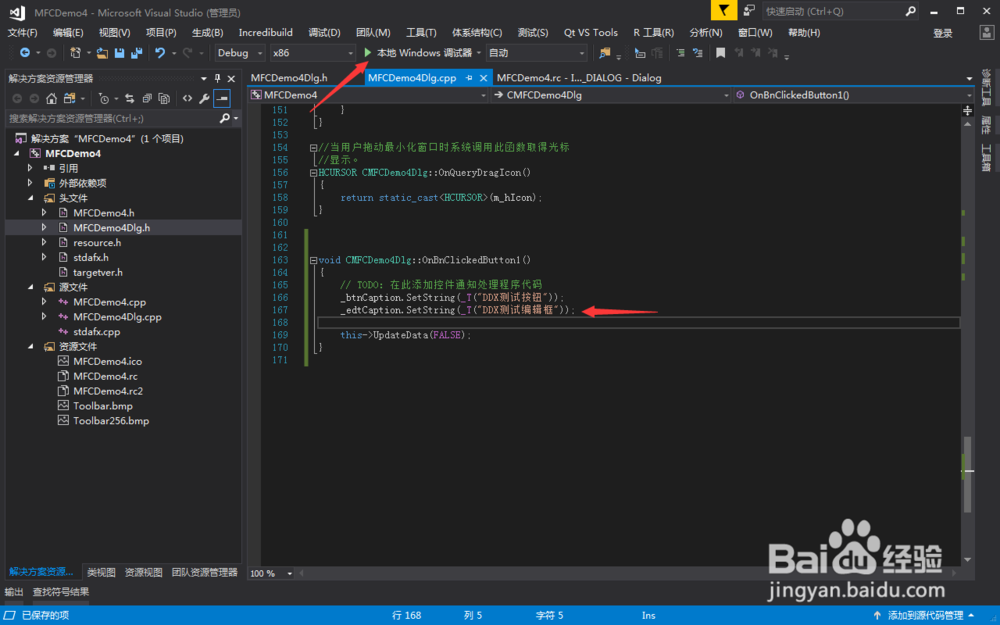Click the Undo arrow icon
The width and height of the screenshot is (1000, 625).
160,54
